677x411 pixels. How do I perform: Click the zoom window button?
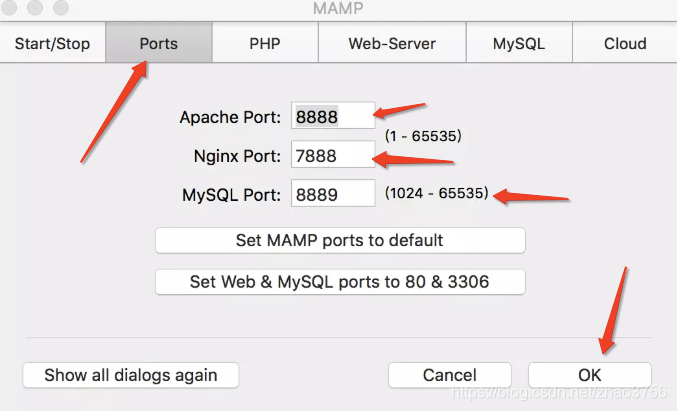pyautogui.click(x=61, y=7)
